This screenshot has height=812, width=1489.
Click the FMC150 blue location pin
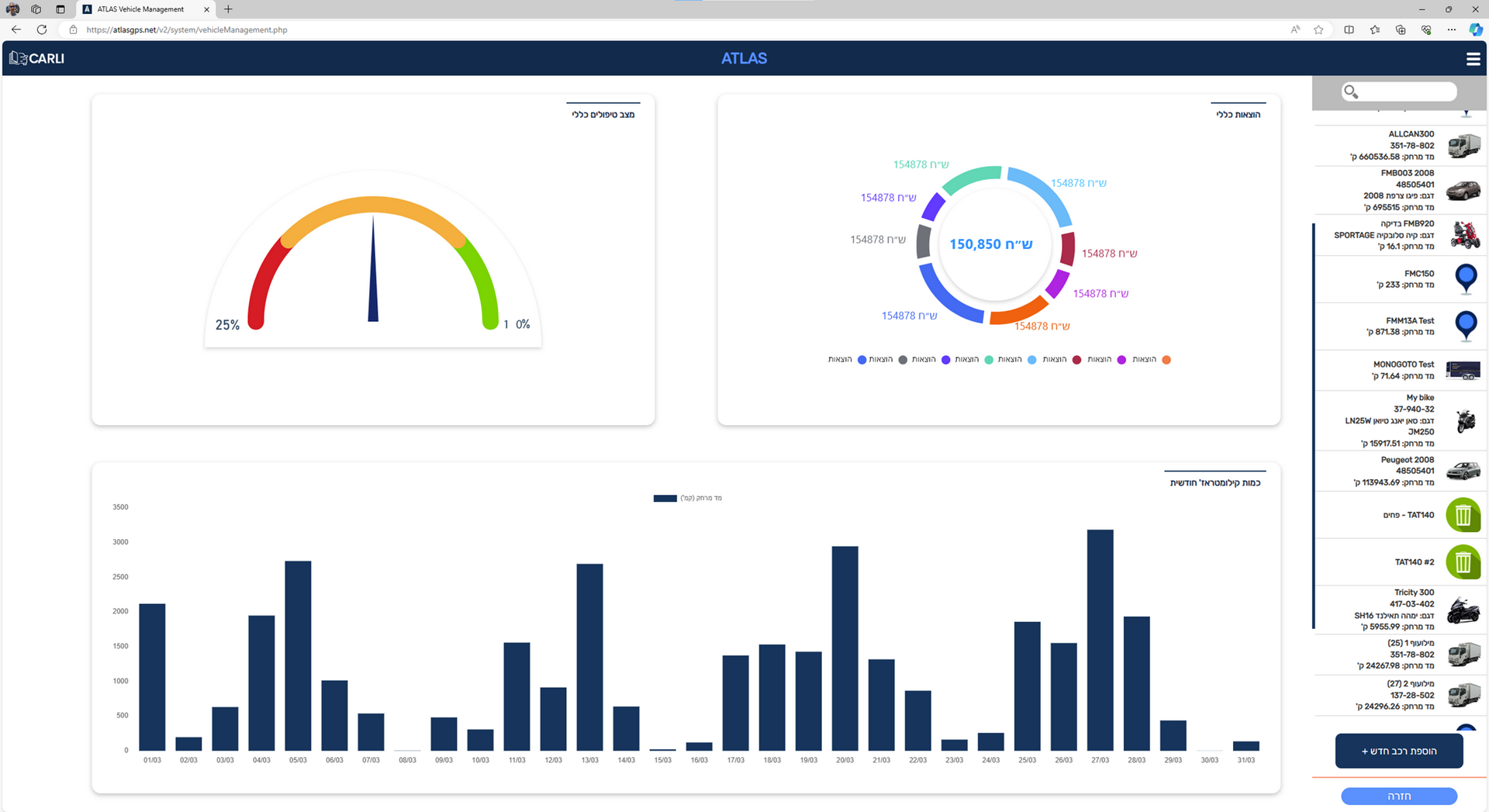1465,278
